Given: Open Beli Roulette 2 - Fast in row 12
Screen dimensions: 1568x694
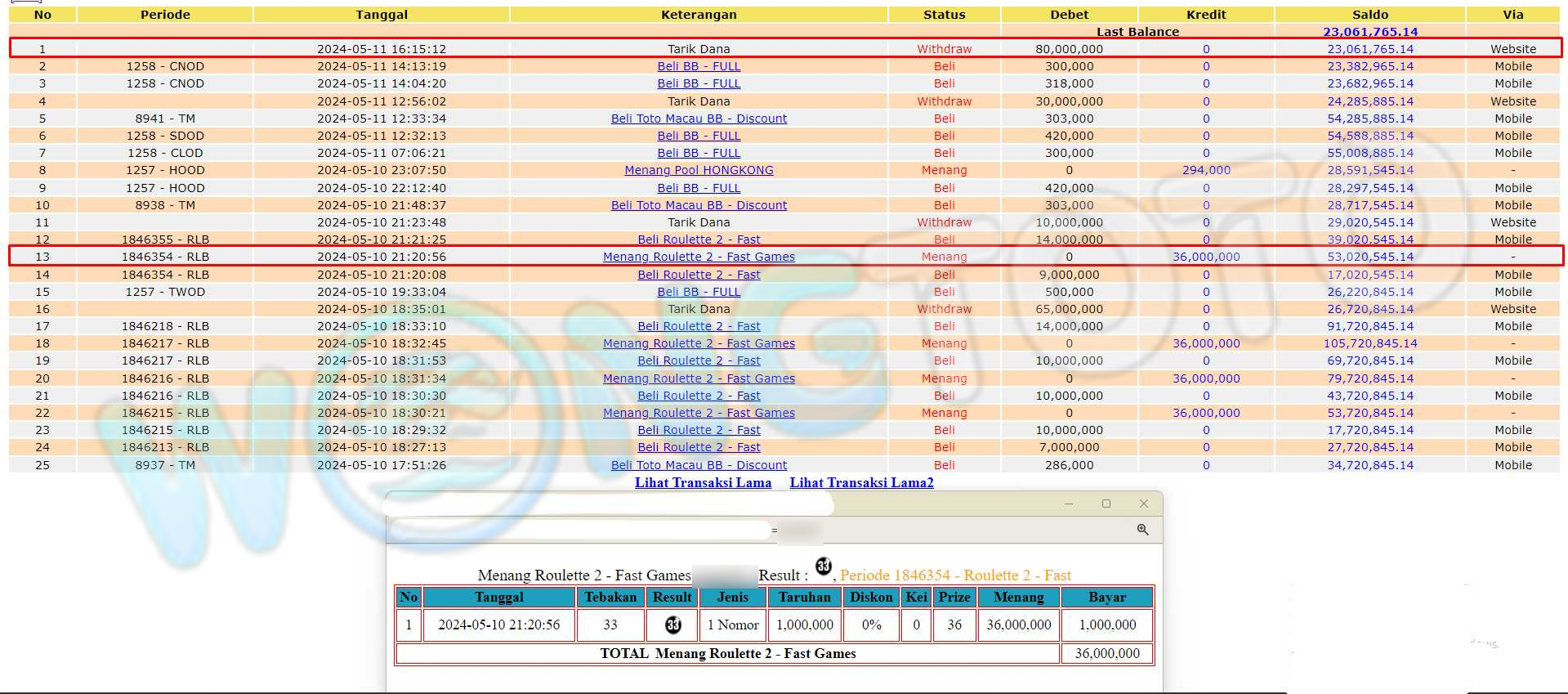Looking at the screenshot, I should [x=699, y=240].
